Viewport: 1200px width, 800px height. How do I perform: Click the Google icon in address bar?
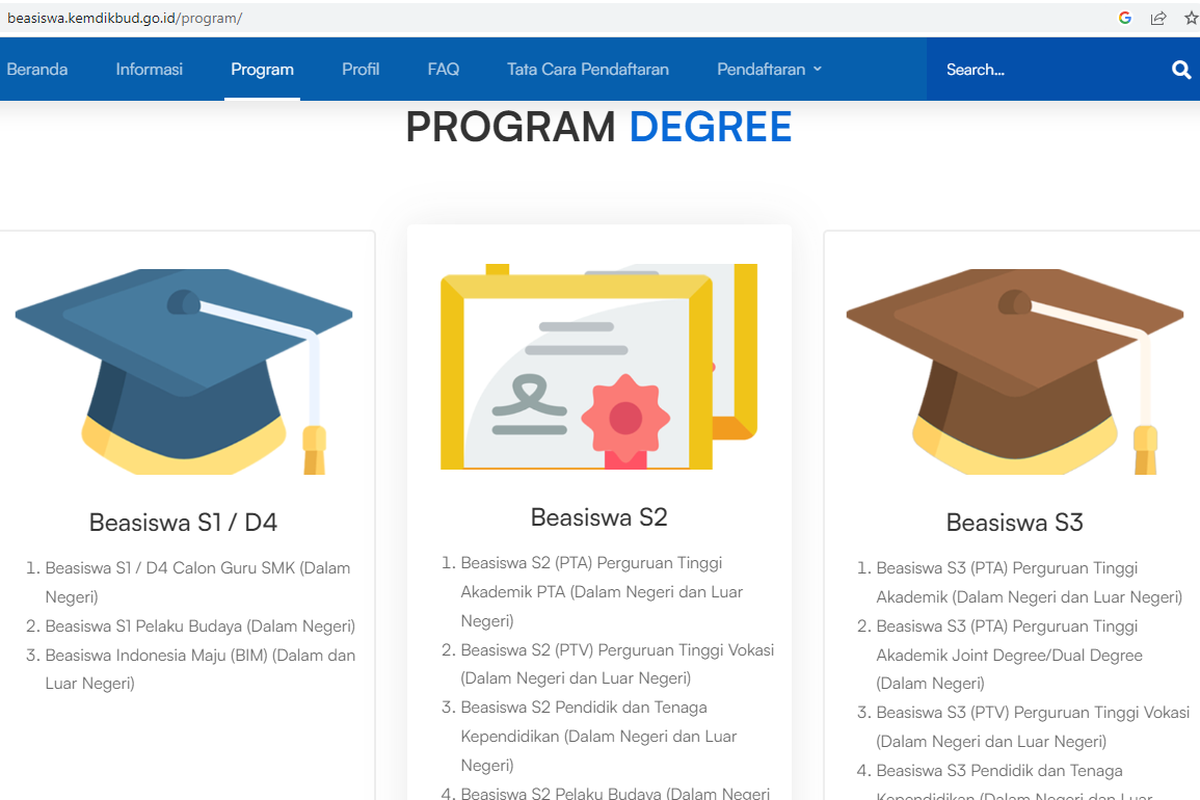1125,18
